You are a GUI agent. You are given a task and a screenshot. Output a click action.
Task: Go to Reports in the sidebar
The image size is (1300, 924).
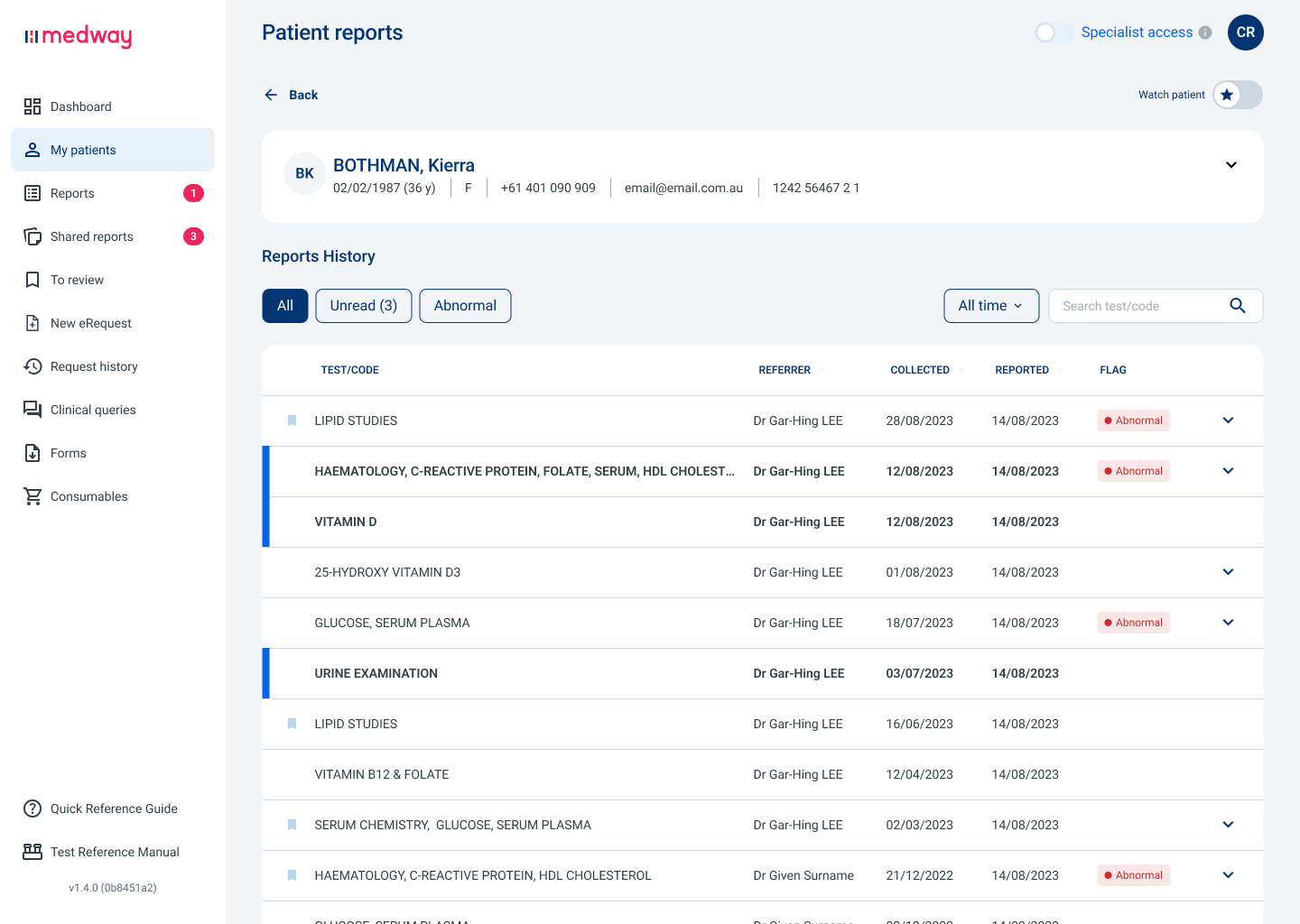click(x=113, y=193)
